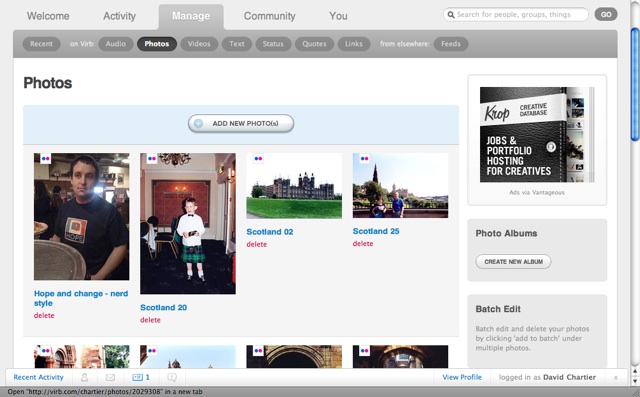640x397 pixels.
Task: Click the GO search button
Action: 606,15
